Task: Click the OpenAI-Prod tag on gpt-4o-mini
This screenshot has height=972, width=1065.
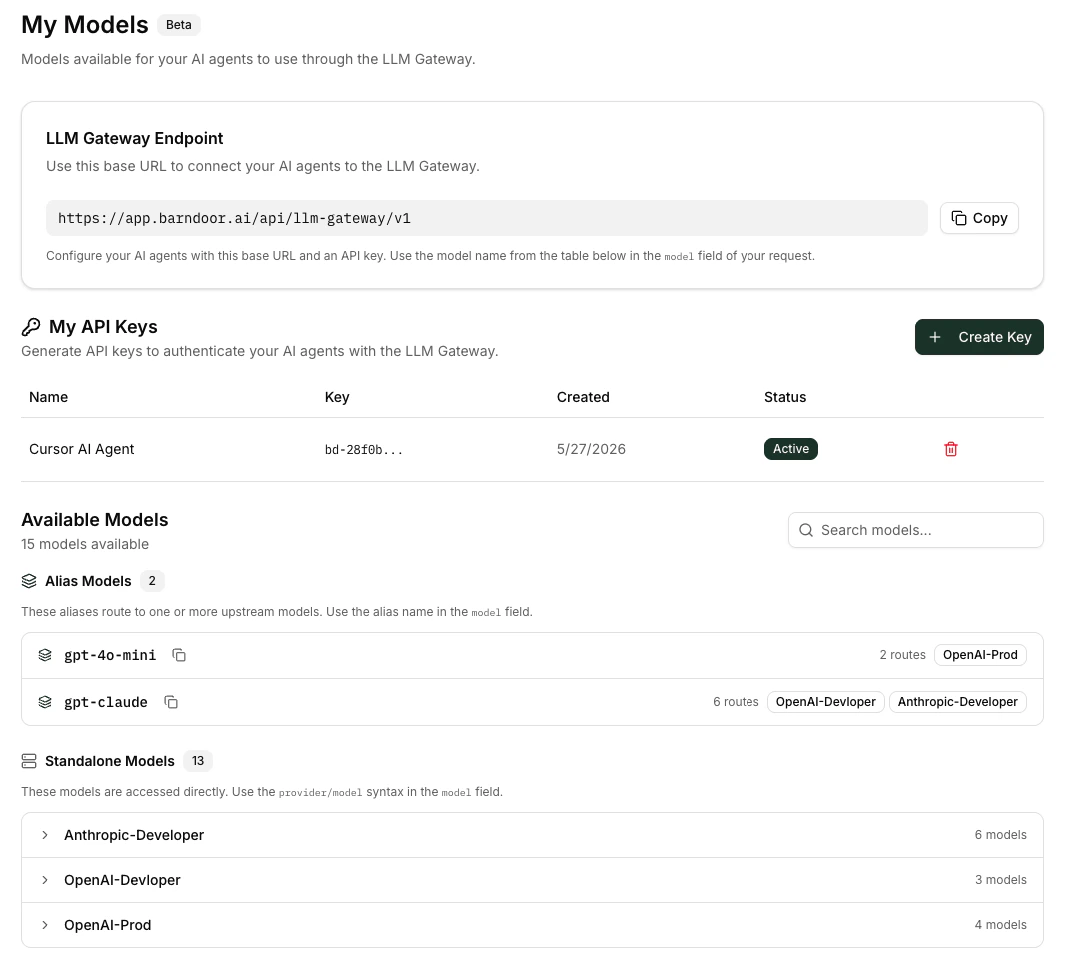Action: [980, 655]
